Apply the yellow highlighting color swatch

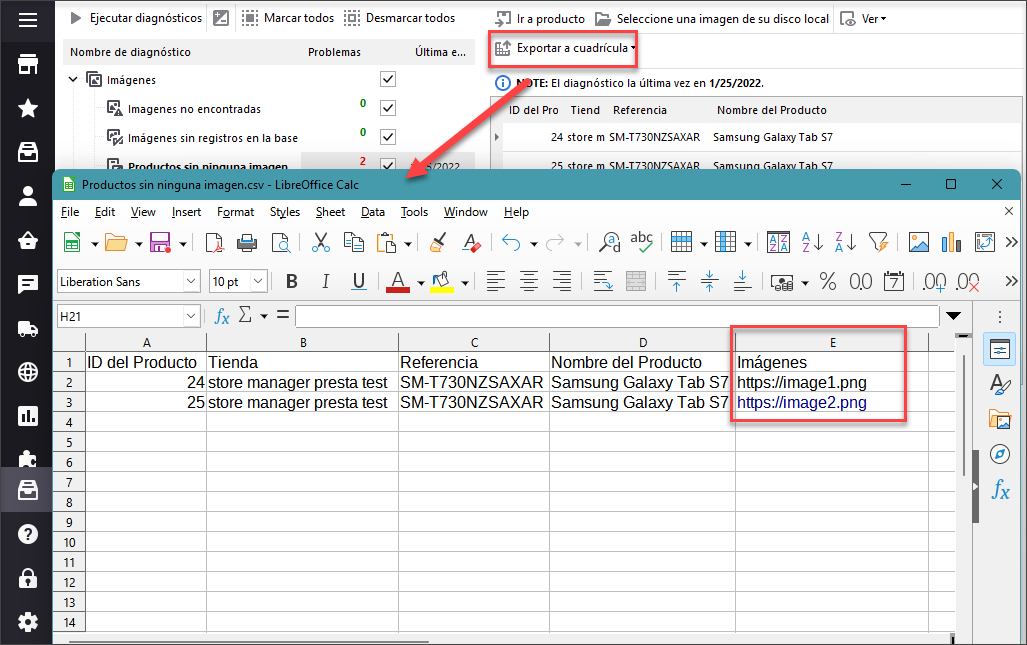click(442, 282)
